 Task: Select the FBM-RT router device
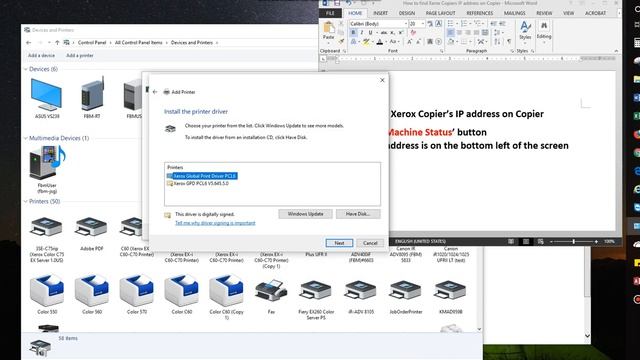coord(92,98)
